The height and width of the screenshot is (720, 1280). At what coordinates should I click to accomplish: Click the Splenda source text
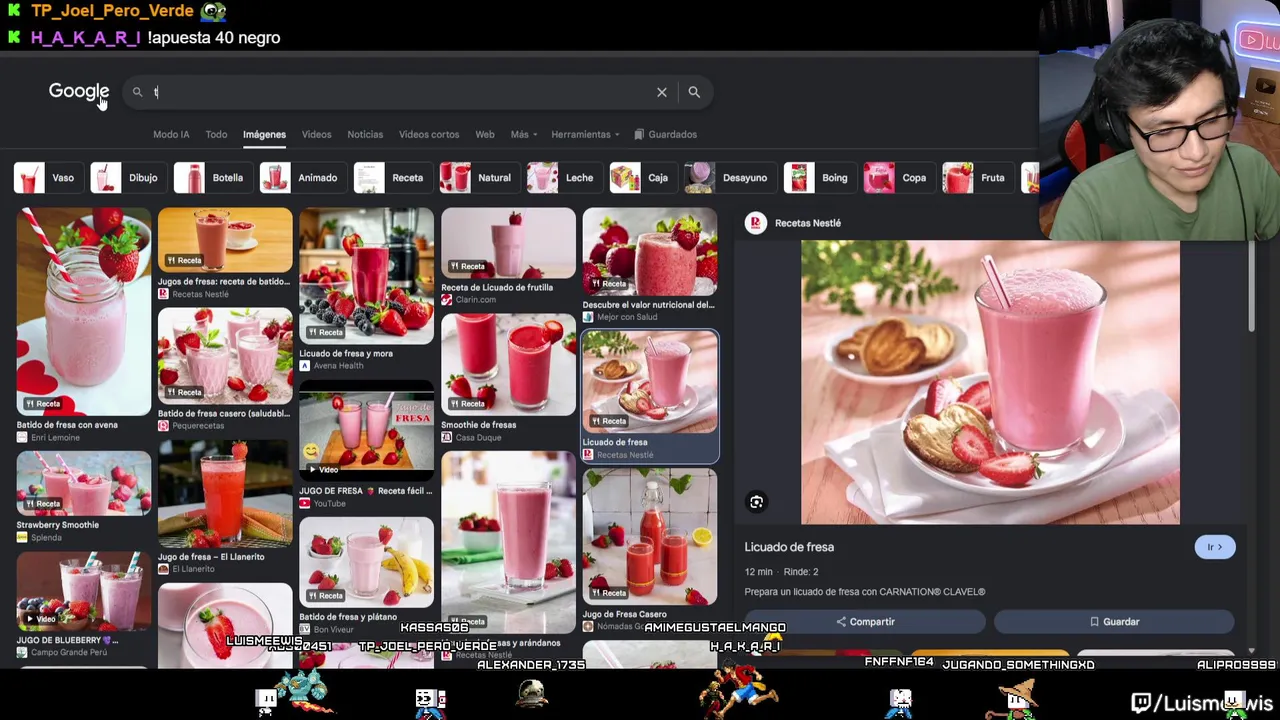point(47,538)
